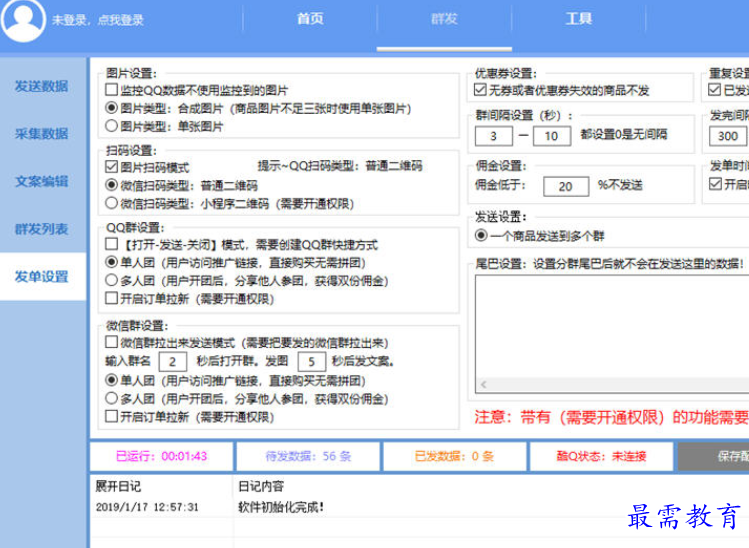Toggle 无券或者优惠券失效的商品不发 checkbox

point(480,90)
